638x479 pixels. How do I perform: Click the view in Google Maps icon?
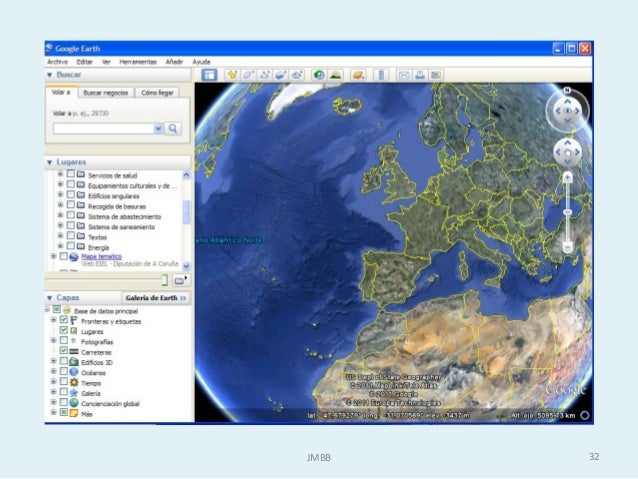point(436,75)
